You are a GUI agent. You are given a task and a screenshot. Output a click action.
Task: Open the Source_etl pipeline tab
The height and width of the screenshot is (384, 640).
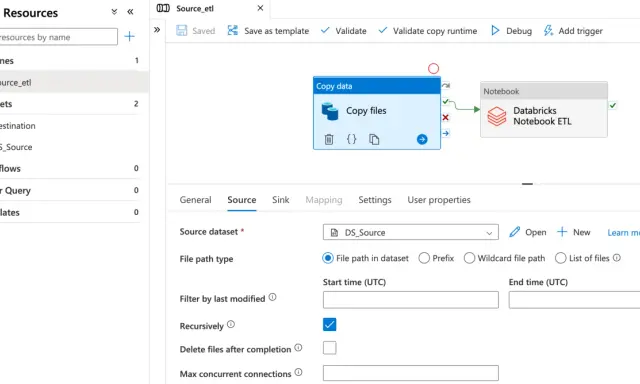pos(195,8)
